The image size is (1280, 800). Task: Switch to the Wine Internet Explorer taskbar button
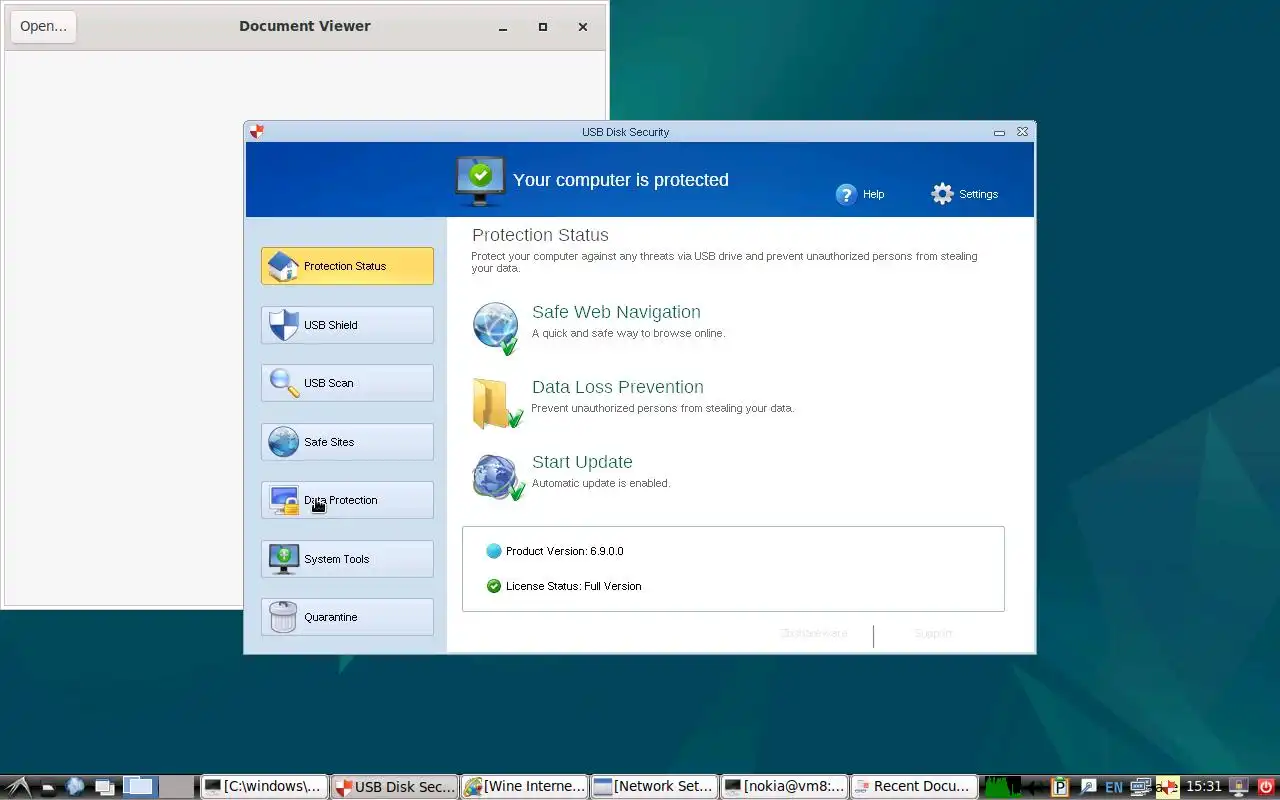(x=524, y=787)
